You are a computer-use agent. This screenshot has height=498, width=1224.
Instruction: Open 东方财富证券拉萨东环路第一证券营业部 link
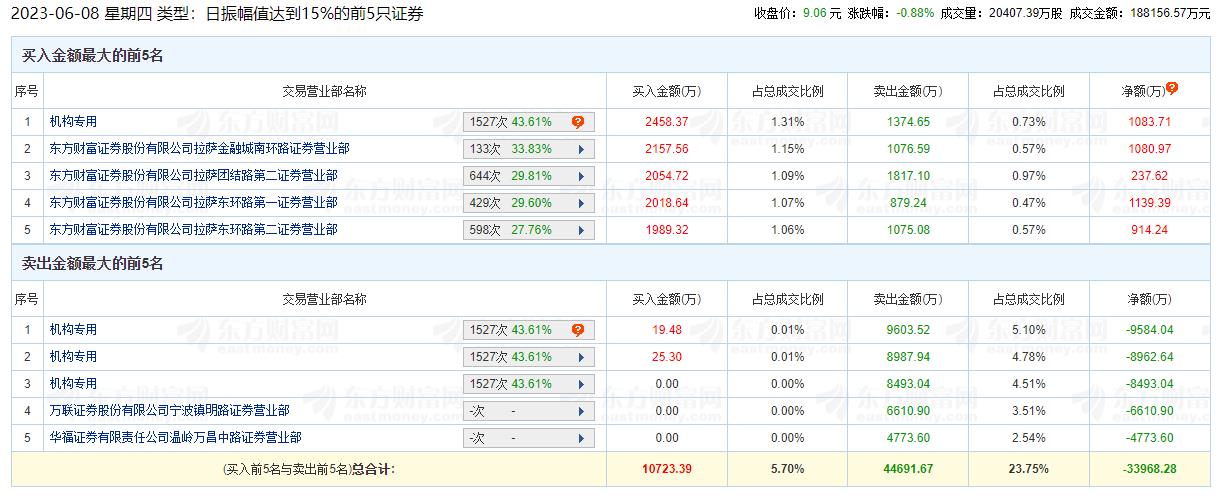coord(194,203)
